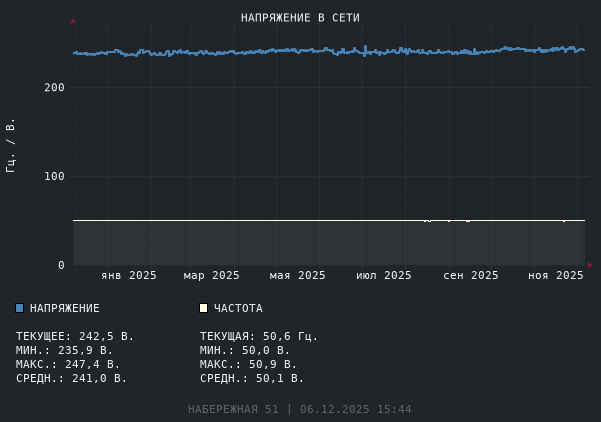Viewport: 601px width, 422px height.
Task: Click the Гц. / В. axis title
Action: 11,145
